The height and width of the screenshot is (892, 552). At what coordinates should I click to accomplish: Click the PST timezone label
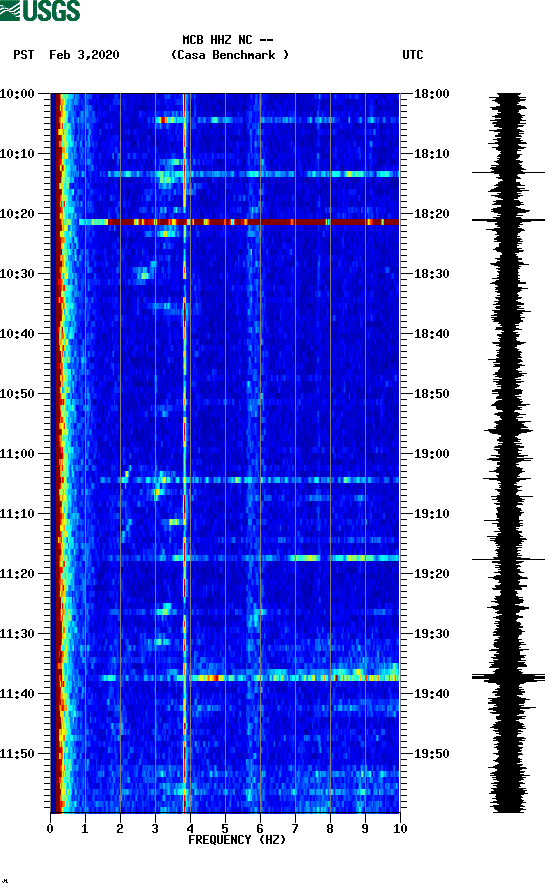point(24,55)
